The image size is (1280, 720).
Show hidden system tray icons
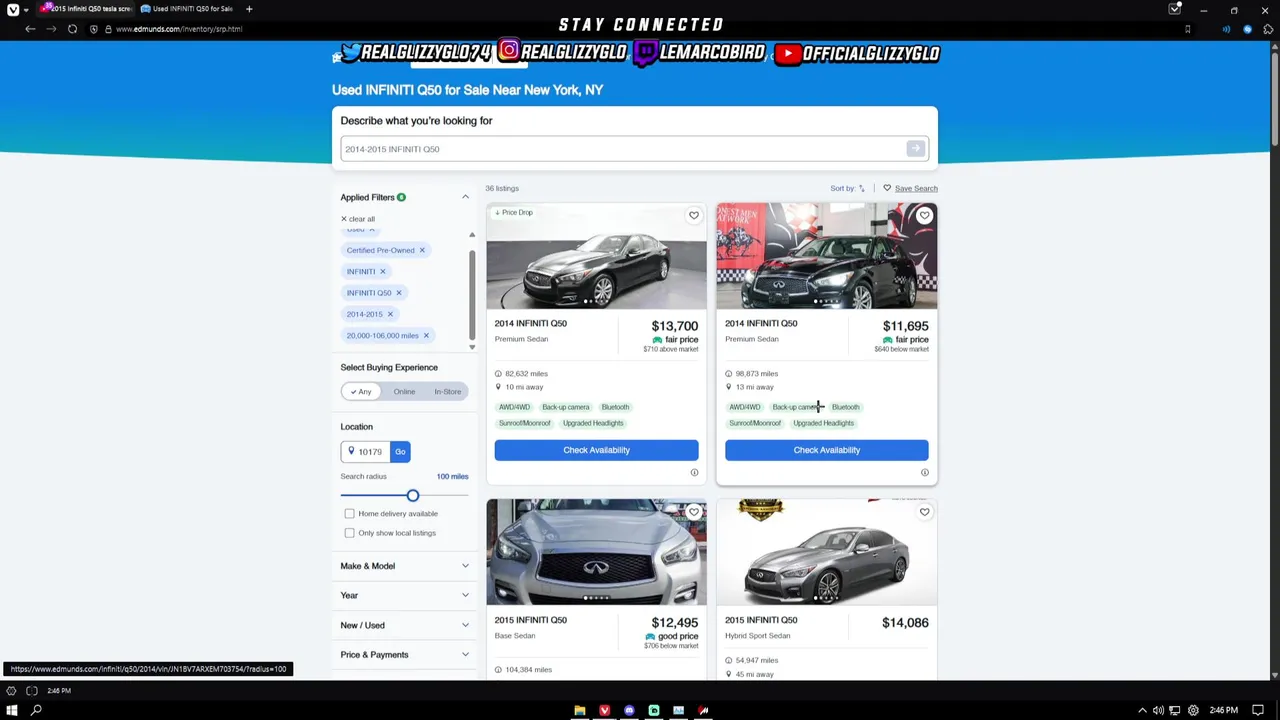(x=1142, y=710)
